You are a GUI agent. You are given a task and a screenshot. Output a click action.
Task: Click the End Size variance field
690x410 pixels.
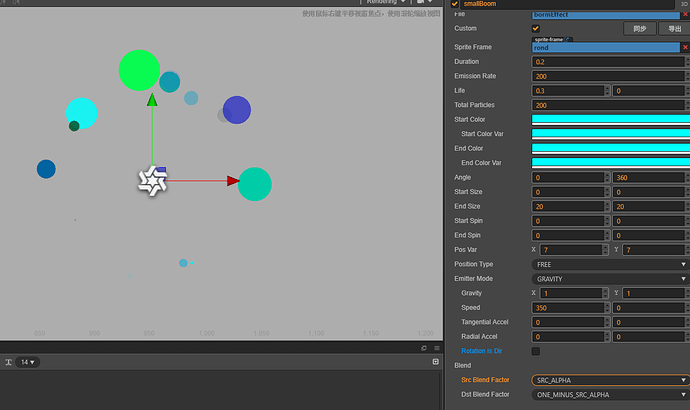[649, 207]
